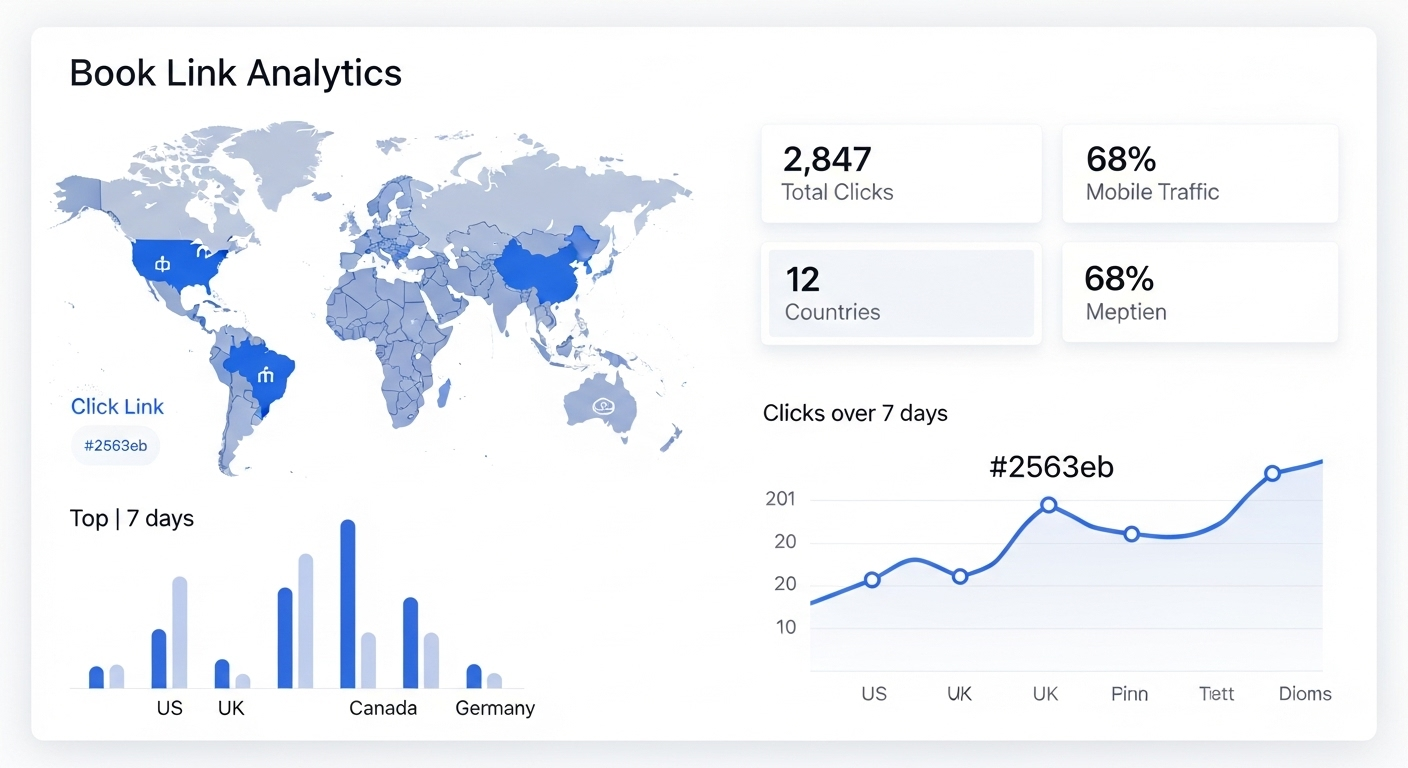The width and height of the screenshot is (1408, 768).
Task: Open the highlighted Countries stat card
Action: pos(900,294)
